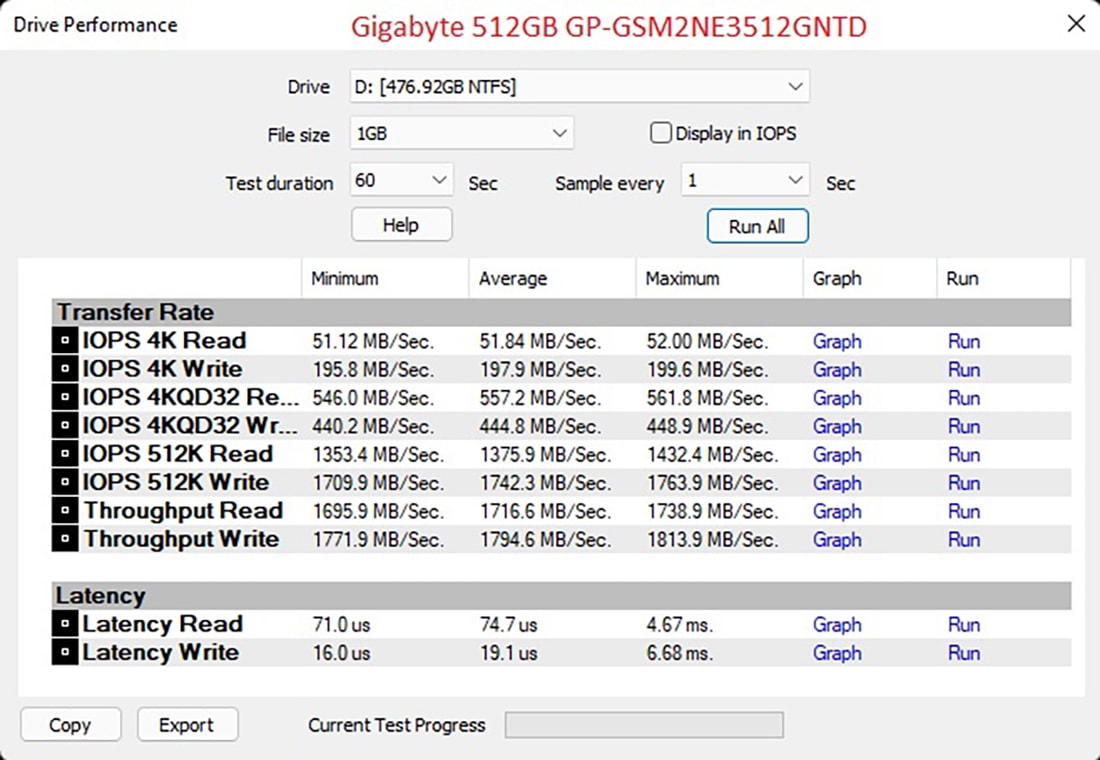Click the icon beside Throughput Read
Image resolution: width=1100 pixels, height=760 pixels.
coord(65,511)
